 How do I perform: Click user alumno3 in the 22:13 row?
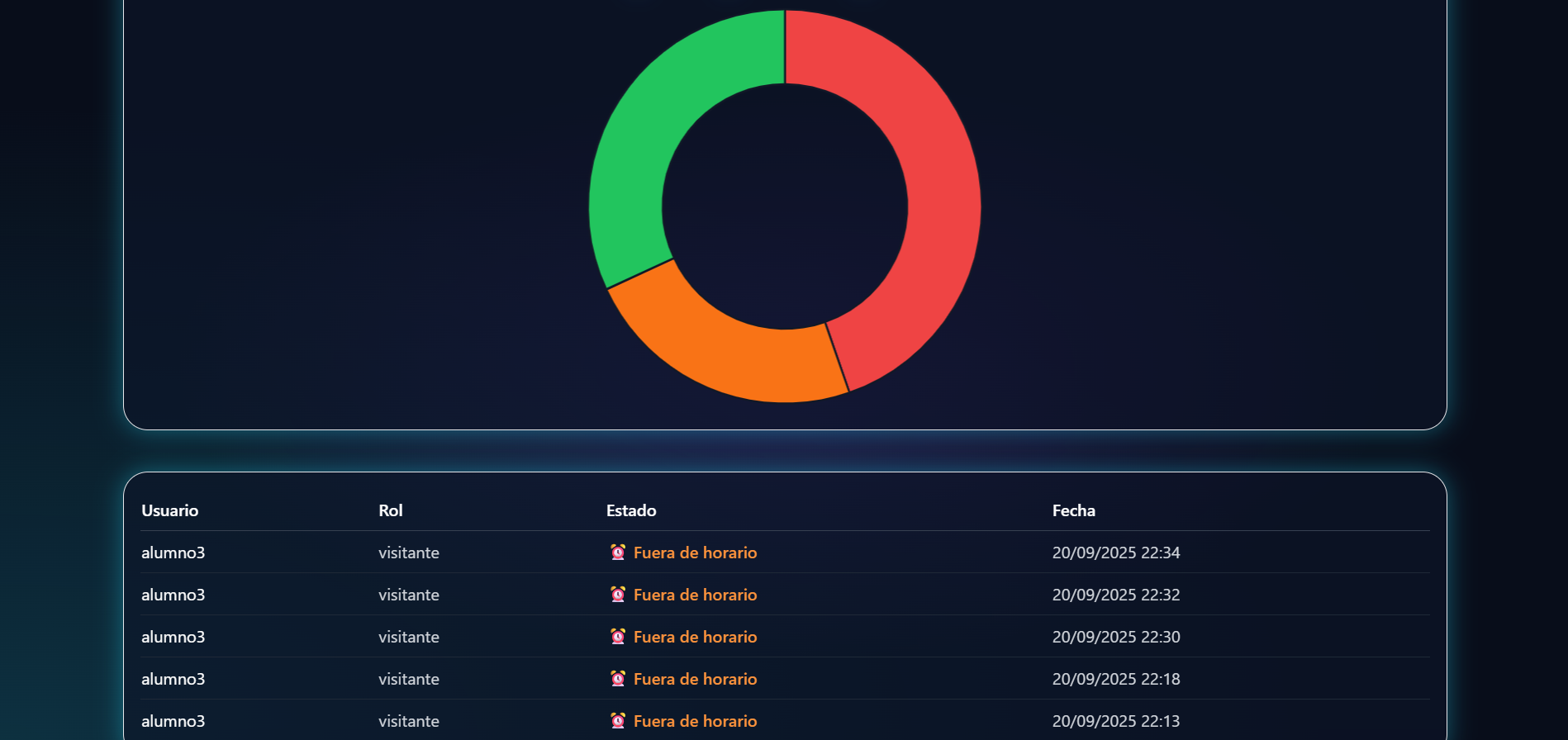pos(173,721)
